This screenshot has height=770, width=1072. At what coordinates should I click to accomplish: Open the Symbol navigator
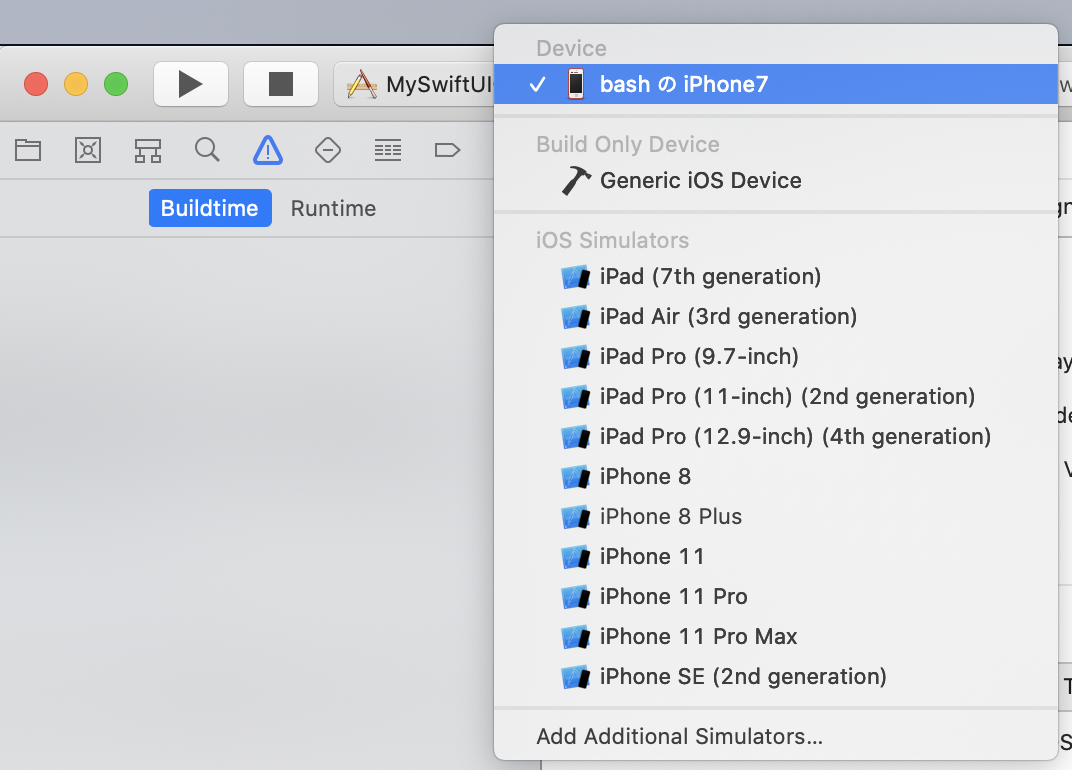(148, 150)
